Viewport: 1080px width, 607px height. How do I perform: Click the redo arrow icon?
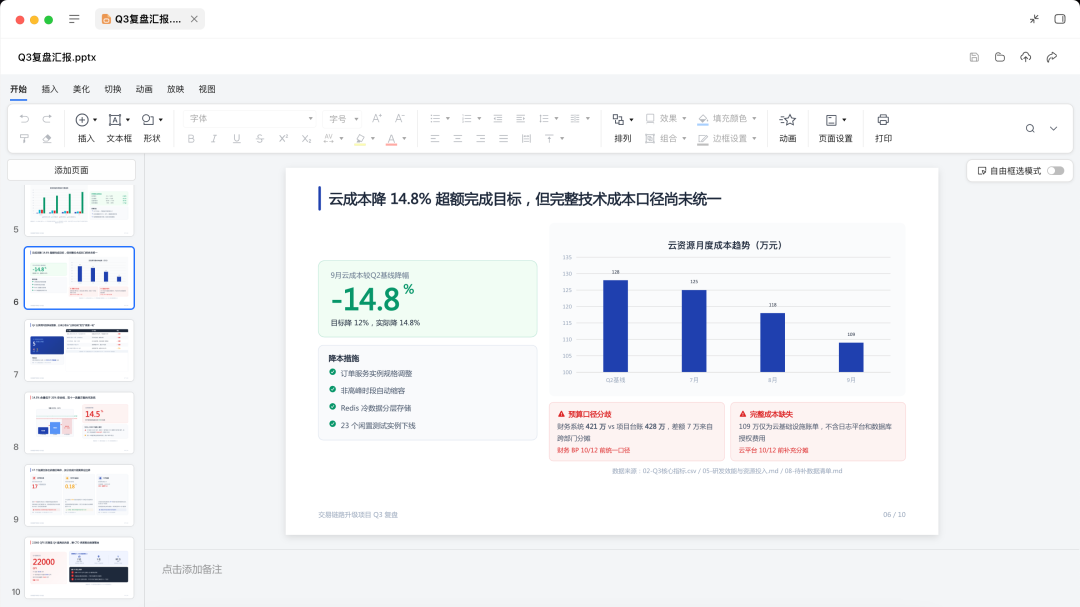pyautogui.click(x=47, y=119)
